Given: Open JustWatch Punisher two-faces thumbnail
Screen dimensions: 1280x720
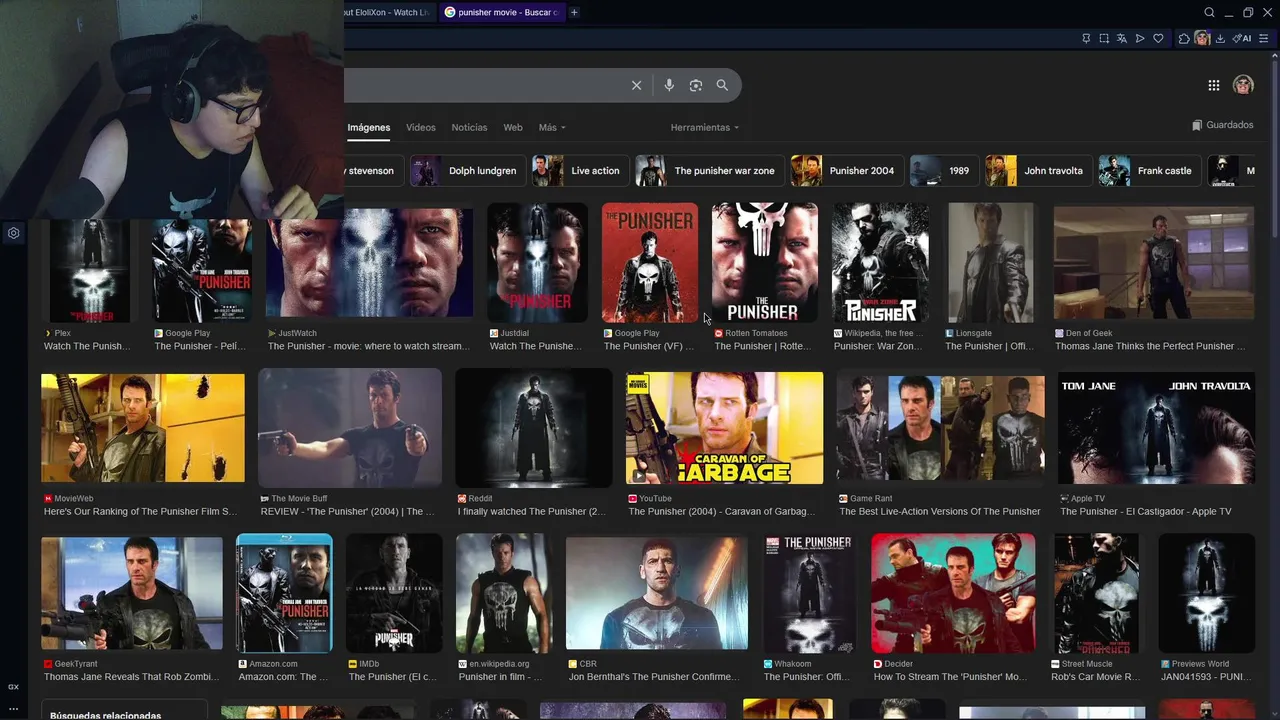Looking at the screenshot, I should click(x=370, y=262).
